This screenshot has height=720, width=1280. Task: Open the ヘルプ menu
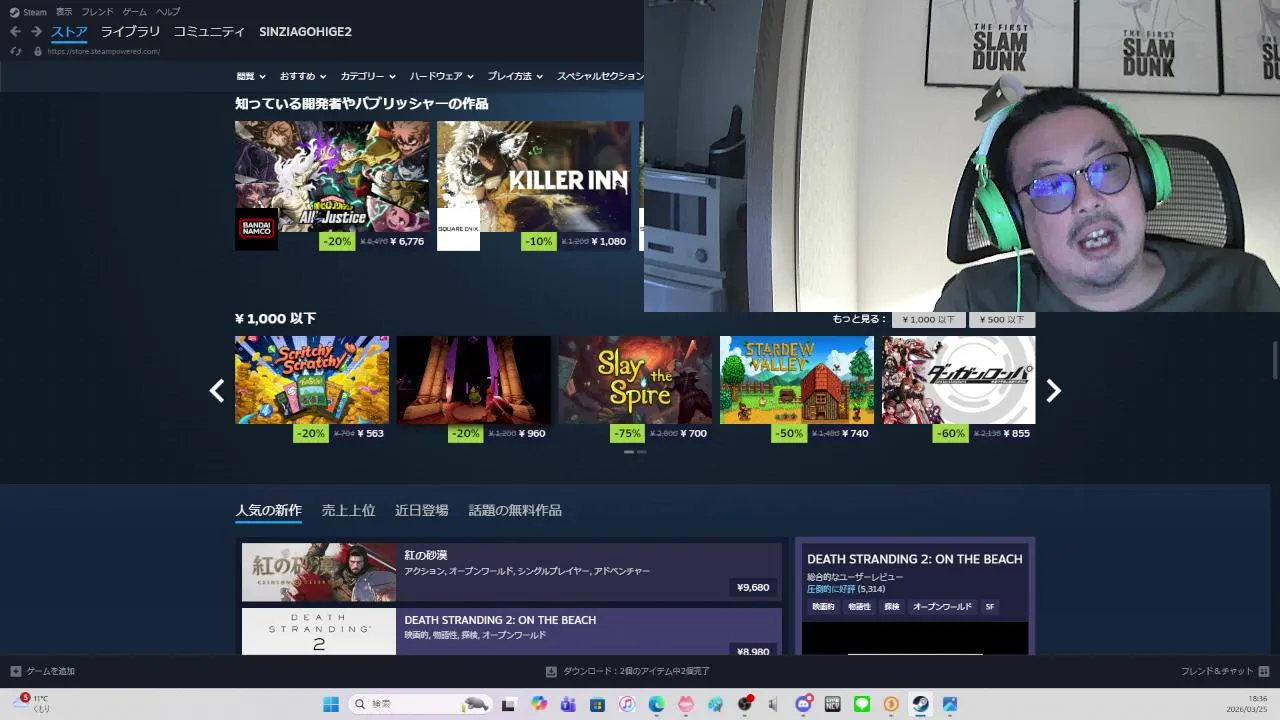[x=168, y=12]
